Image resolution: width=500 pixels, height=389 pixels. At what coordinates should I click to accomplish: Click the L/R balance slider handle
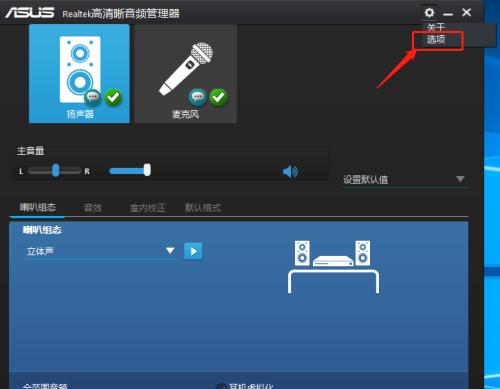pos(56,170)
